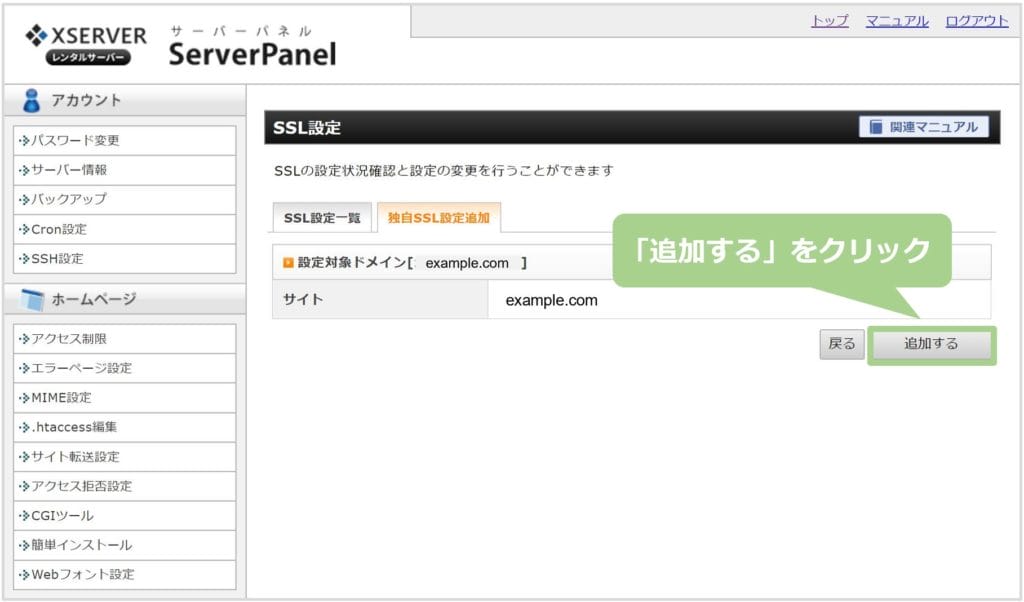The width and height of the screenshot is (1024, 602).
Task: Select .htaccess編集 in the sidebar
Action: pyautogui.click(x=74, y=427)
